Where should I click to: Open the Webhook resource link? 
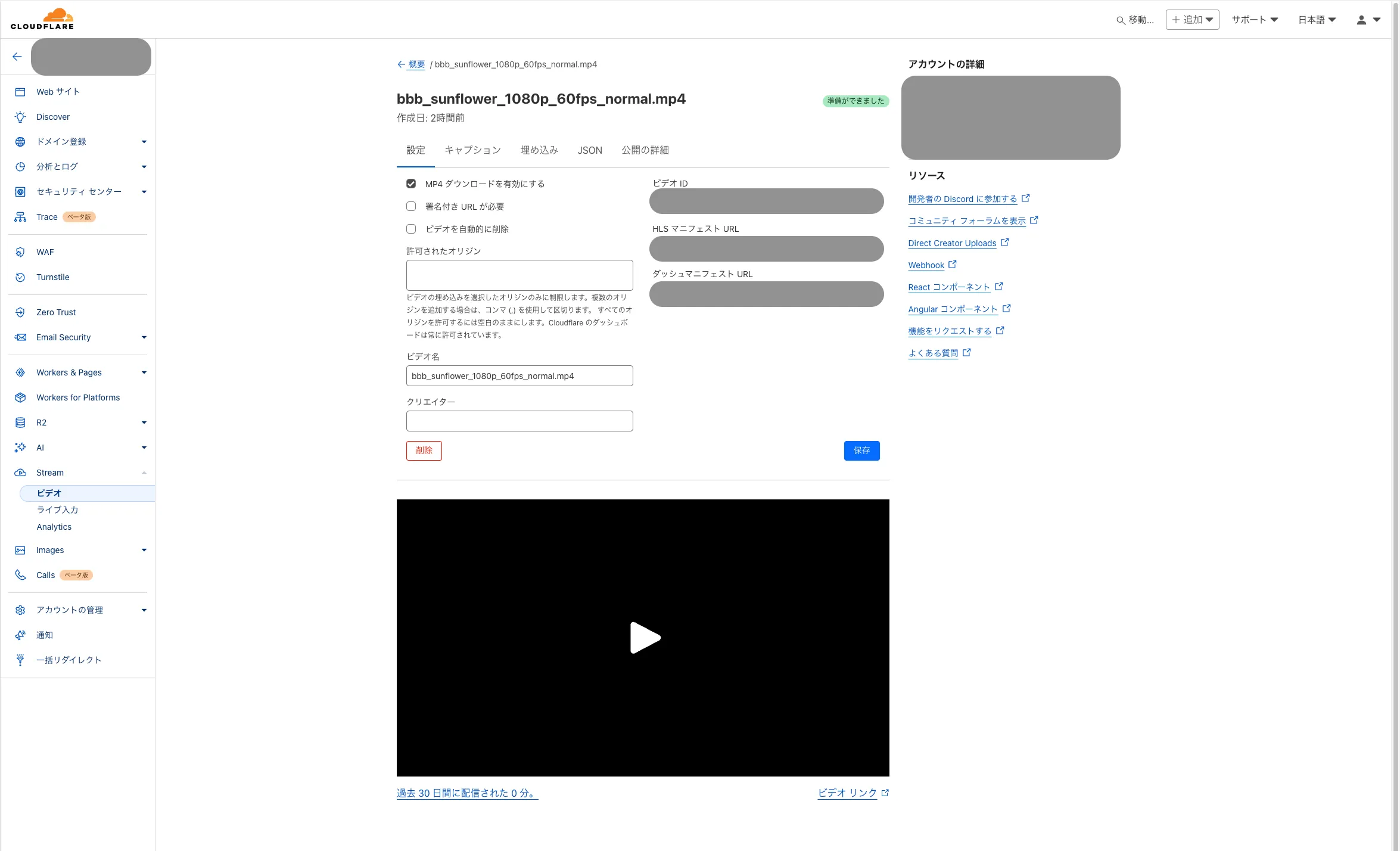926,265
